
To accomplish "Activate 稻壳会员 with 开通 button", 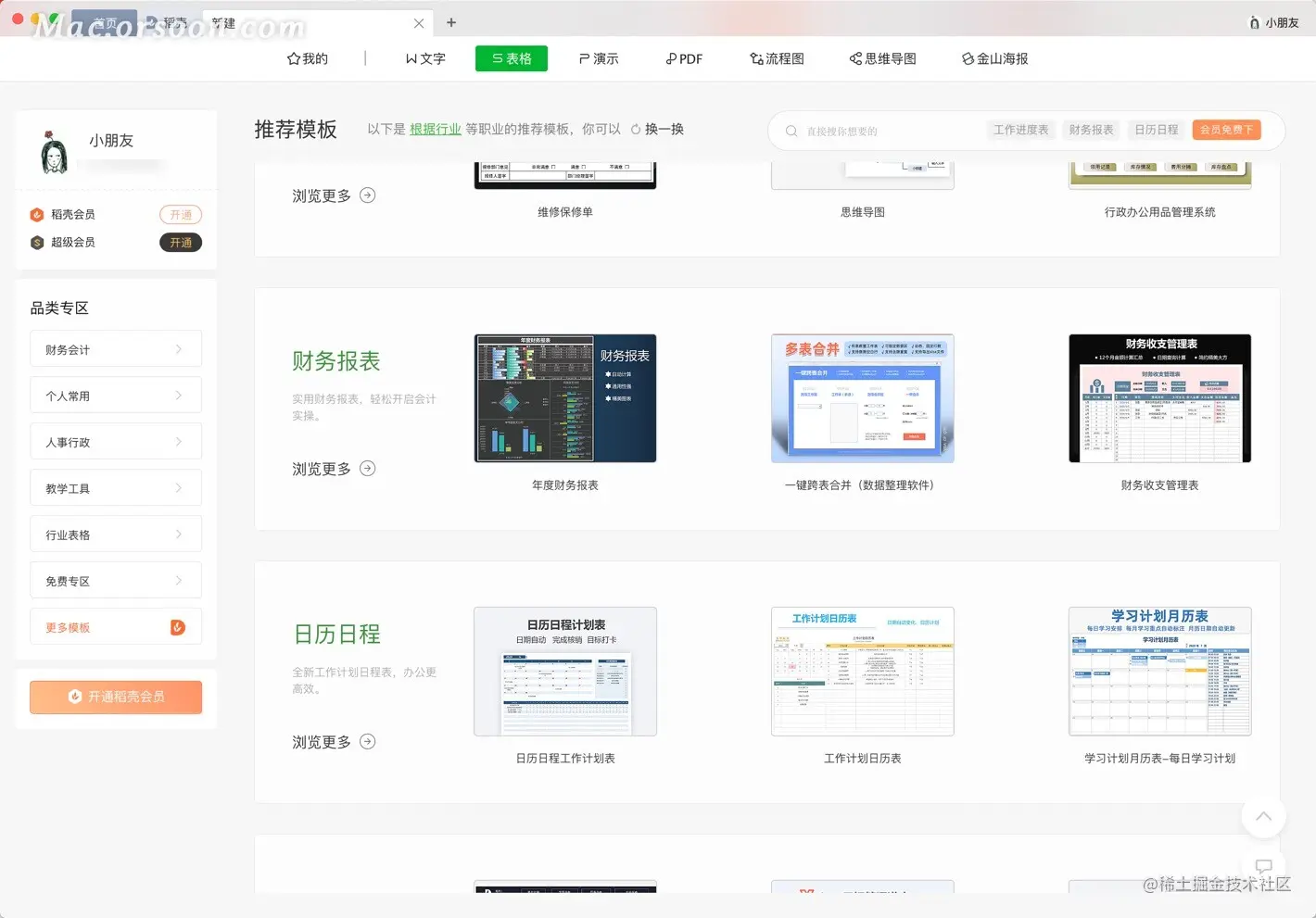I will tap(181, 214).
